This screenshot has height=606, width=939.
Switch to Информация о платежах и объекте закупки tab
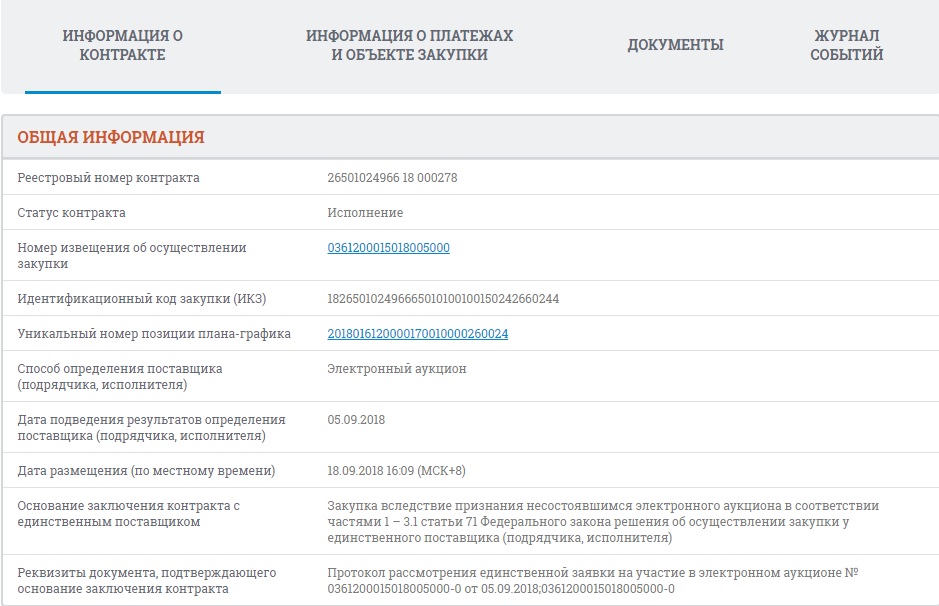point(409,46)
